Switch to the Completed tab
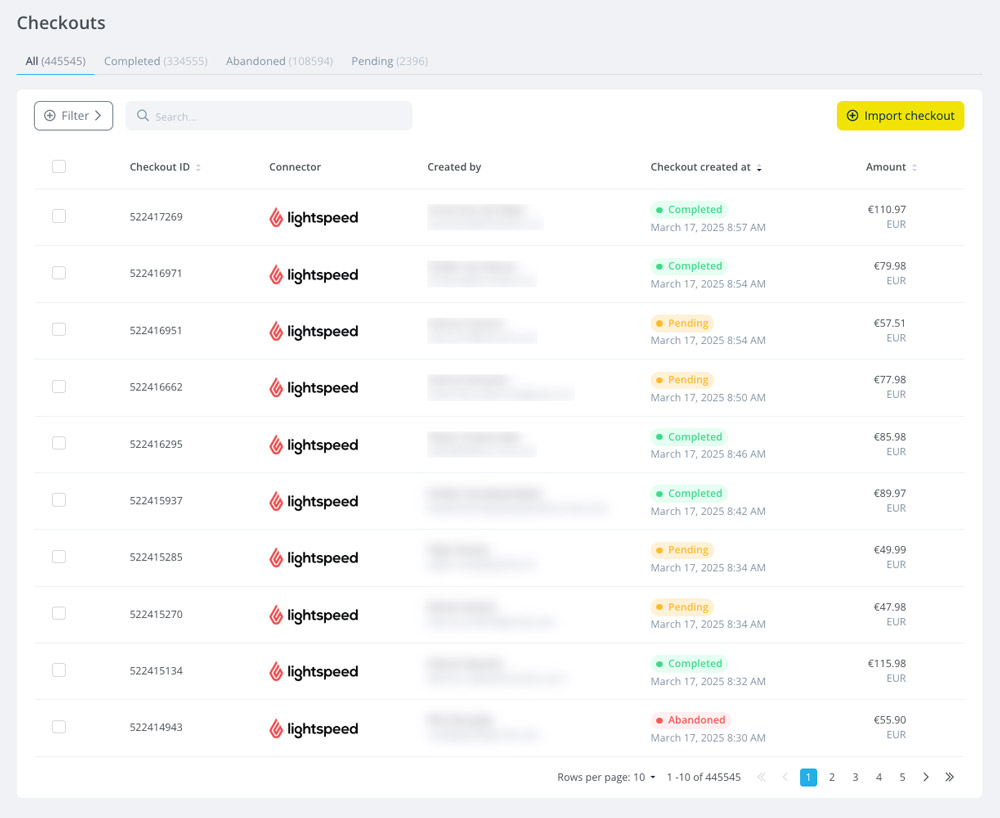This screenshot has width=1000, height=818. [x=156, y=61]
